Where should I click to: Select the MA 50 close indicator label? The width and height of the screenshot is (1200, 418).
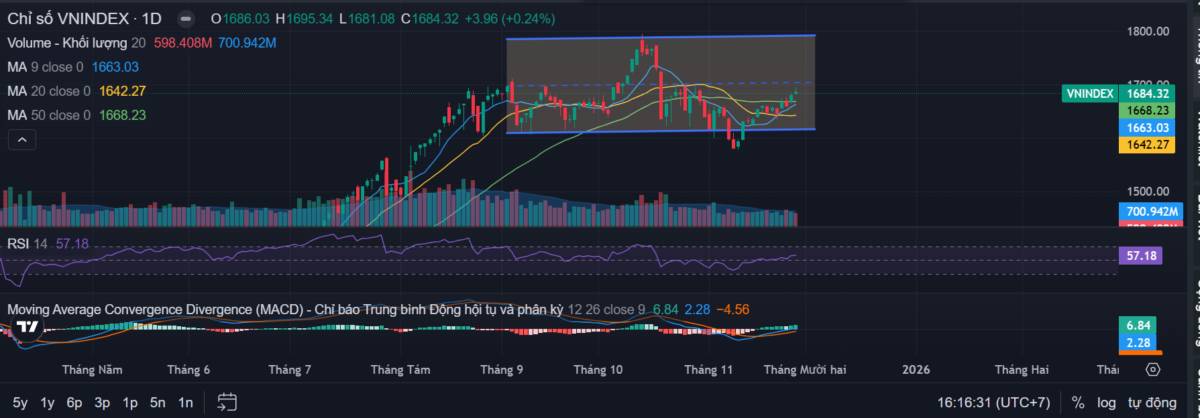tap(50, 115)
